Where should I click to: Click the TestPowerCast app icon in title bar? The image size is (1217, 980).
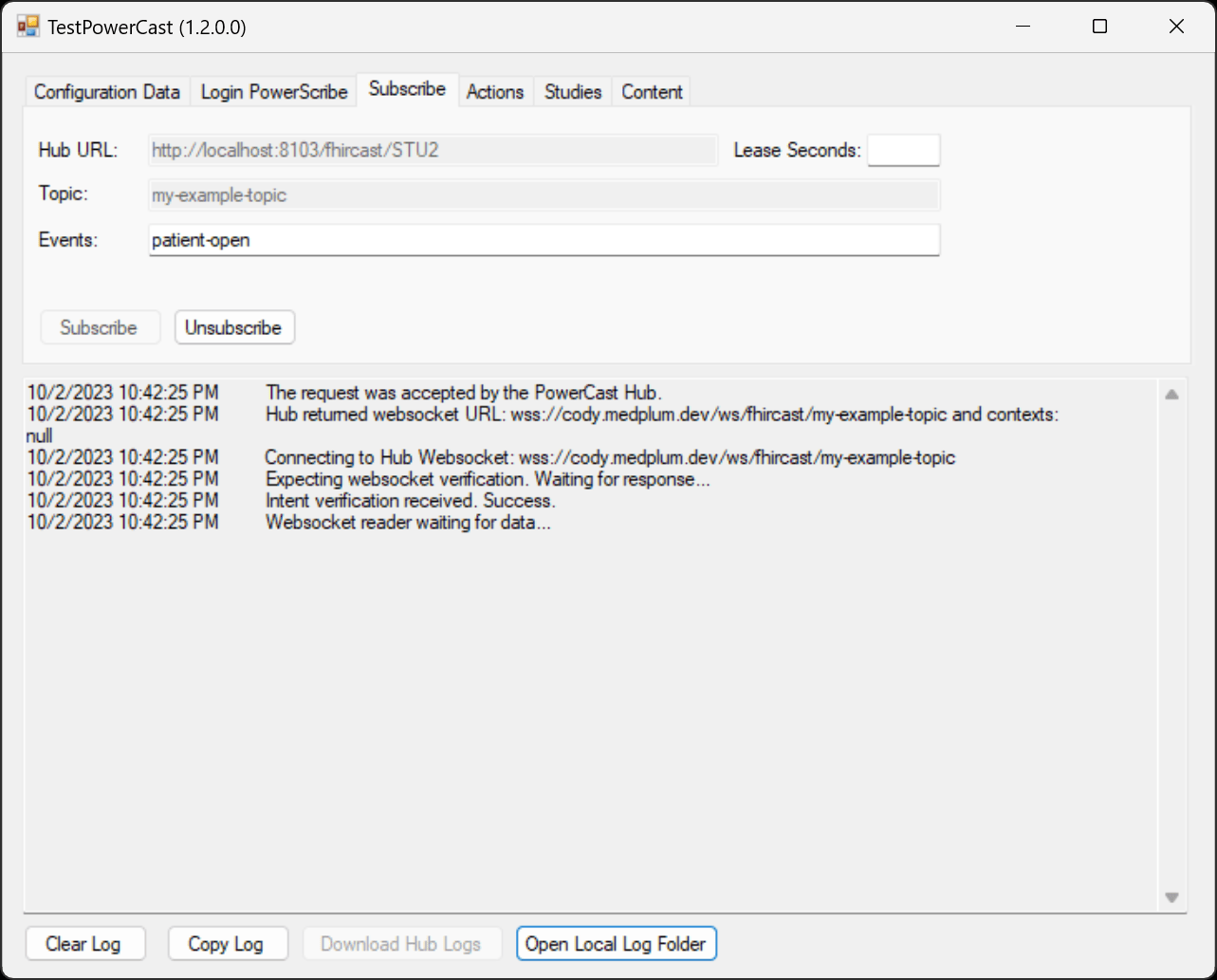(x=28, y=27)
